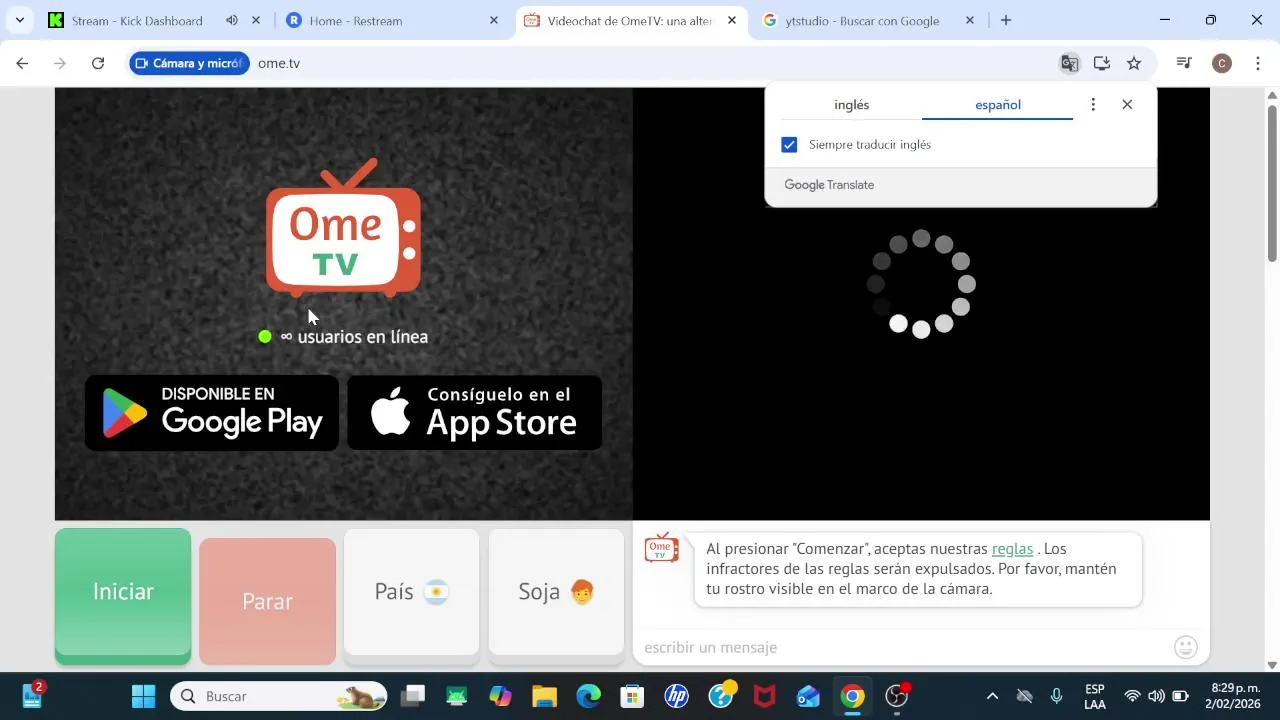Open the media control icon in Chrome toolbar
This screenshot has width=1280, height=720.
pos(1184,63)
